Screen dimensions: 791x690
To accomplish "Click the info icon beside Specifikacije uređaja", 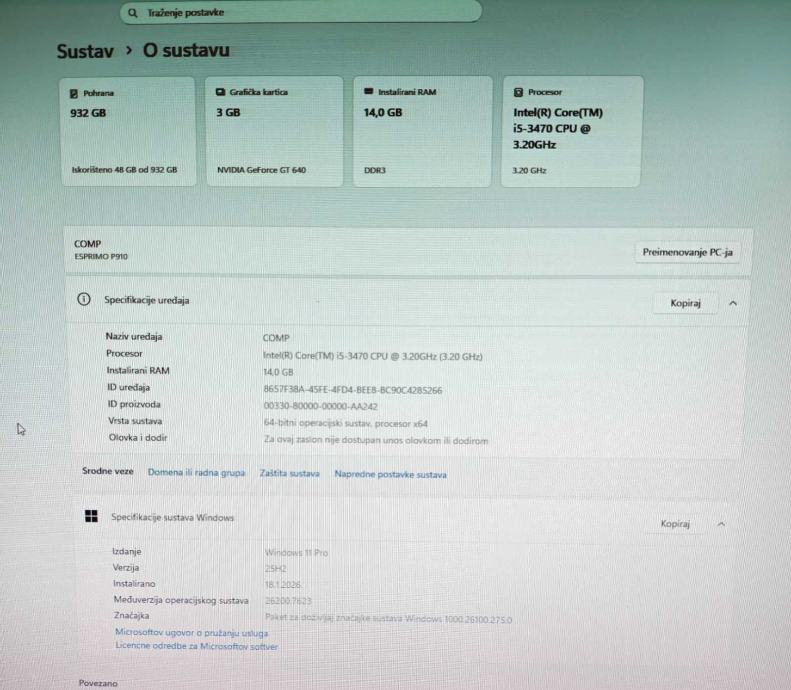I will tap(84, 299).
